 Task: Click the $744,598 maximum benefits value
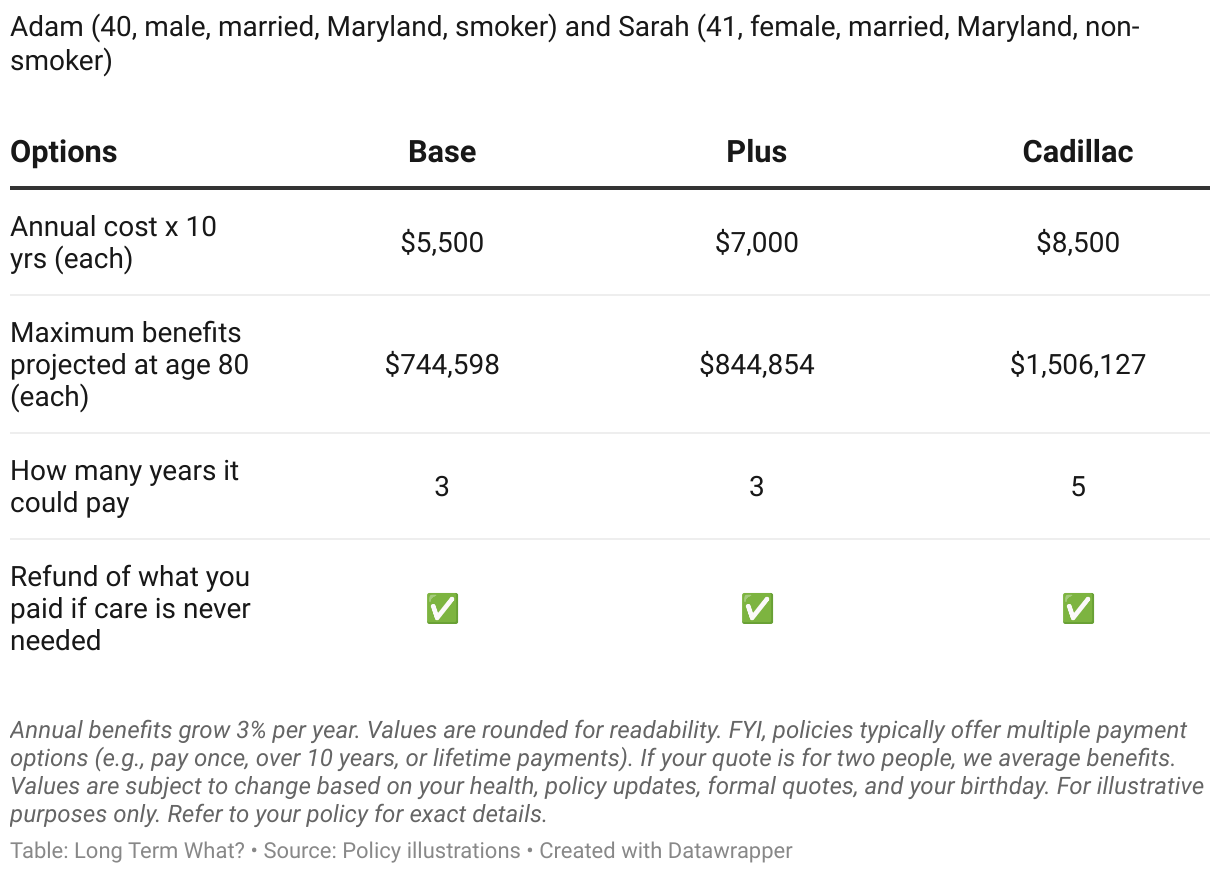pos(442,365)
